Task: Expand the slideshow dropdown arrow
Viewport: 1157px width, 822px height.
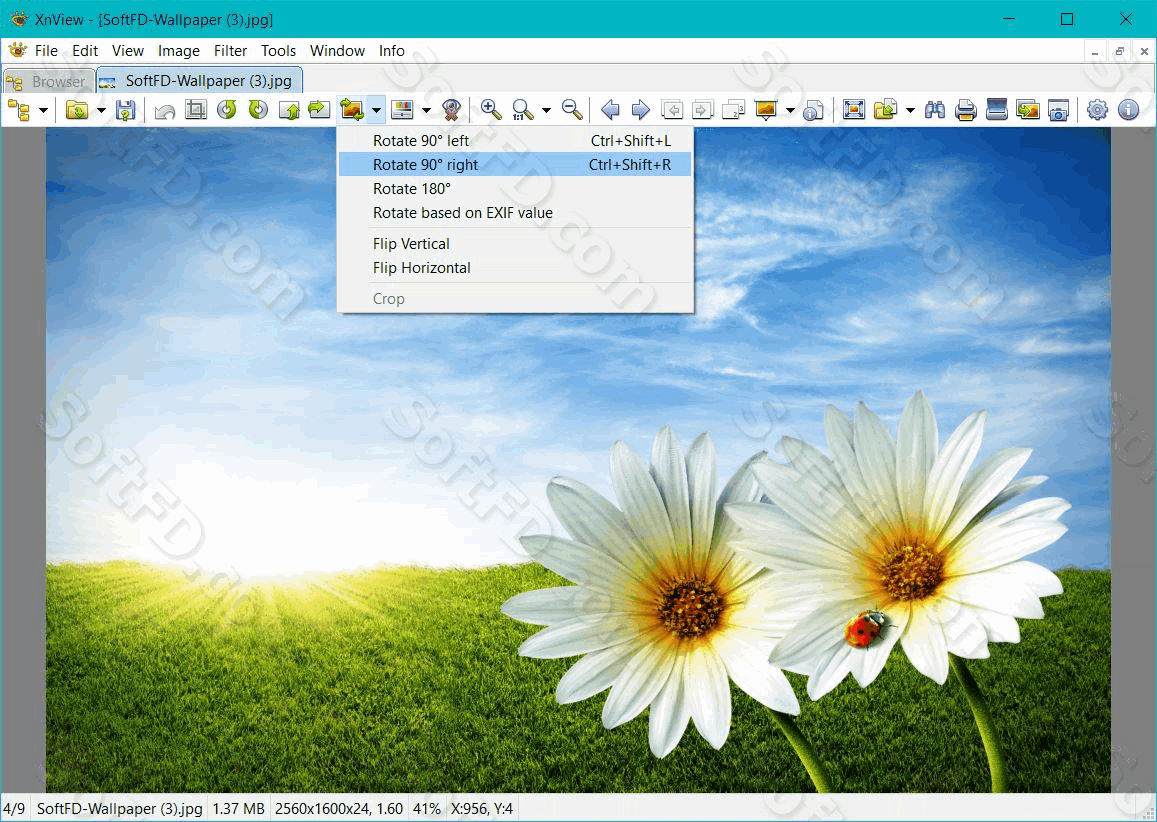Action: [x=790, y=111]
